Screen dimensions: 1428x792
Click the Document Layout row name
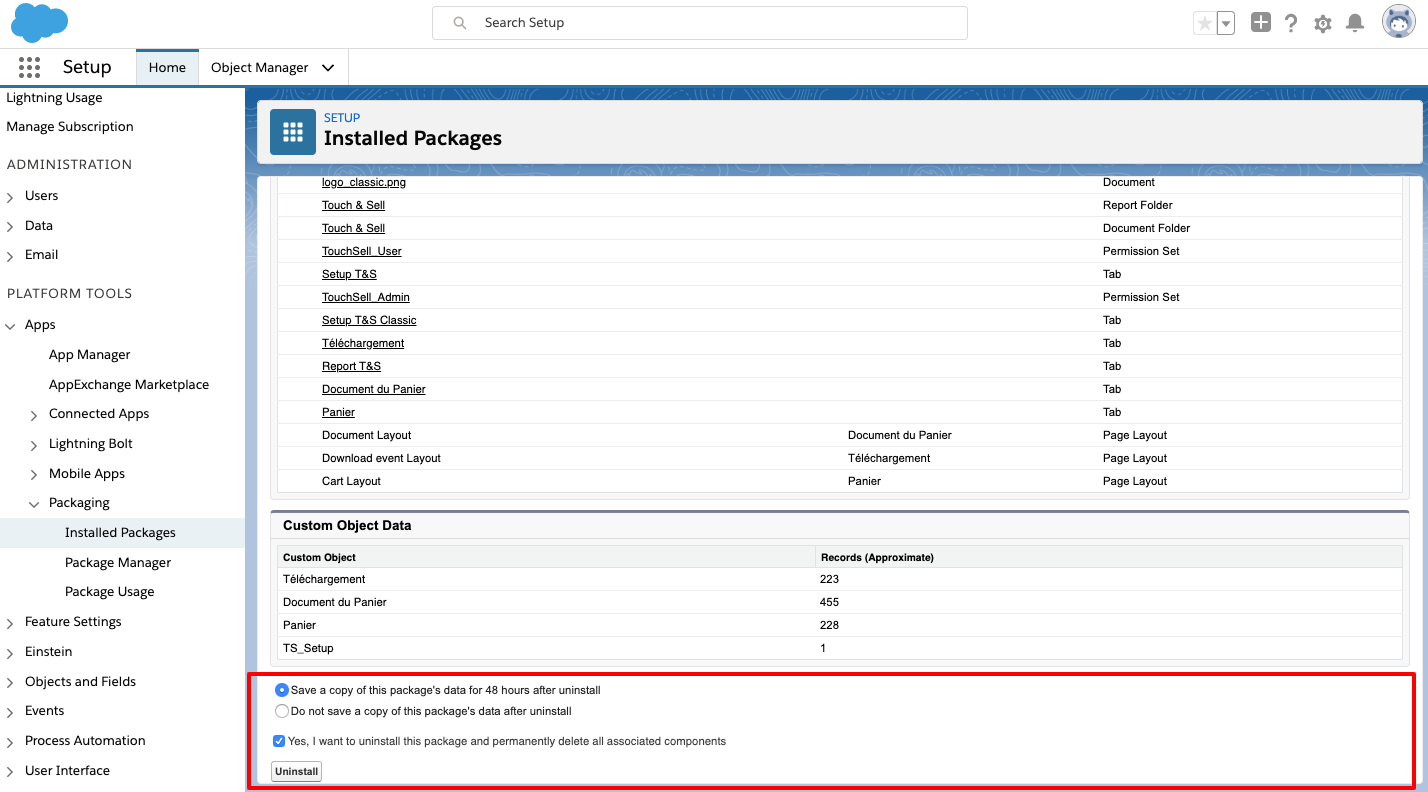pos(367,435)
